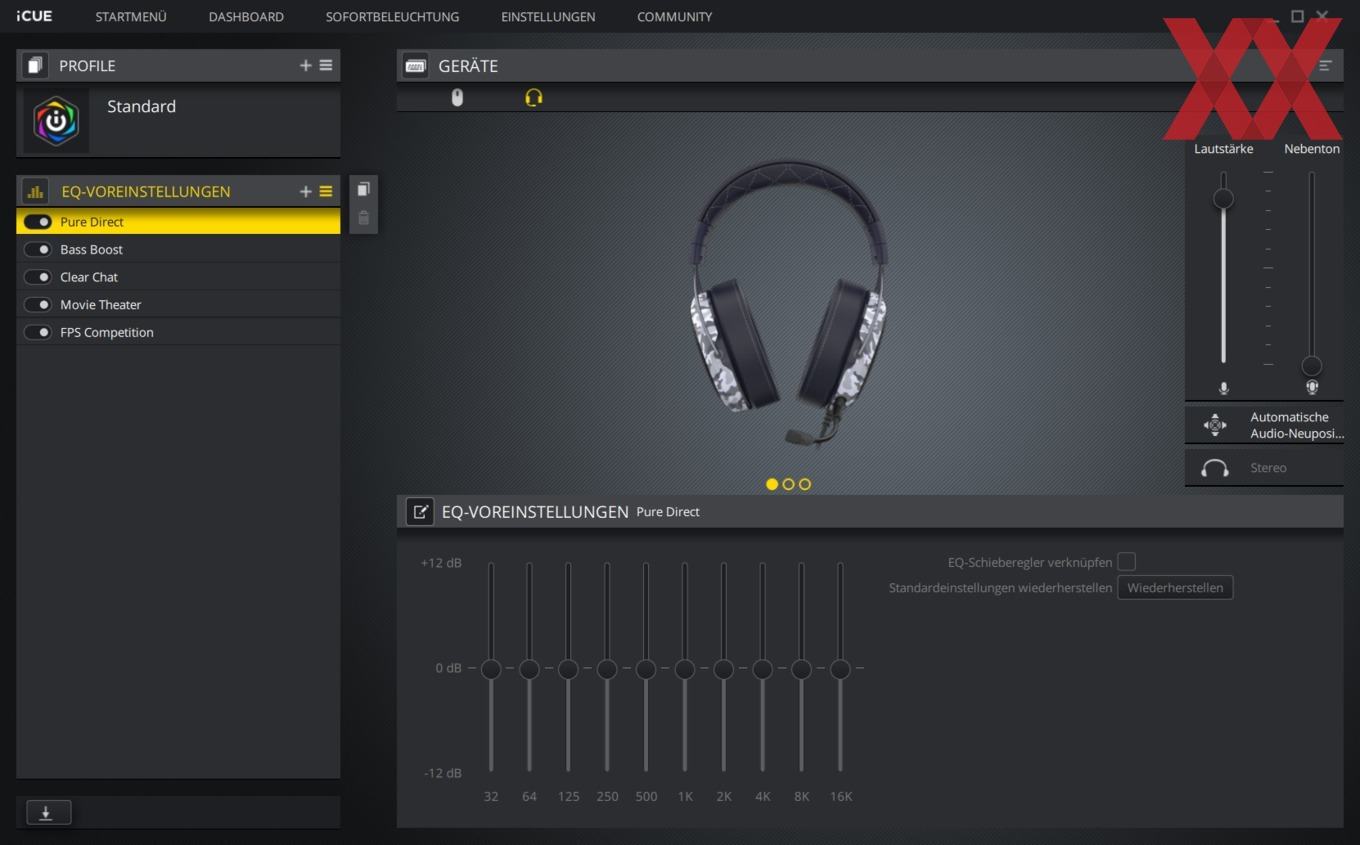Open the GERÄTE panel options menu

point(1326,66)
